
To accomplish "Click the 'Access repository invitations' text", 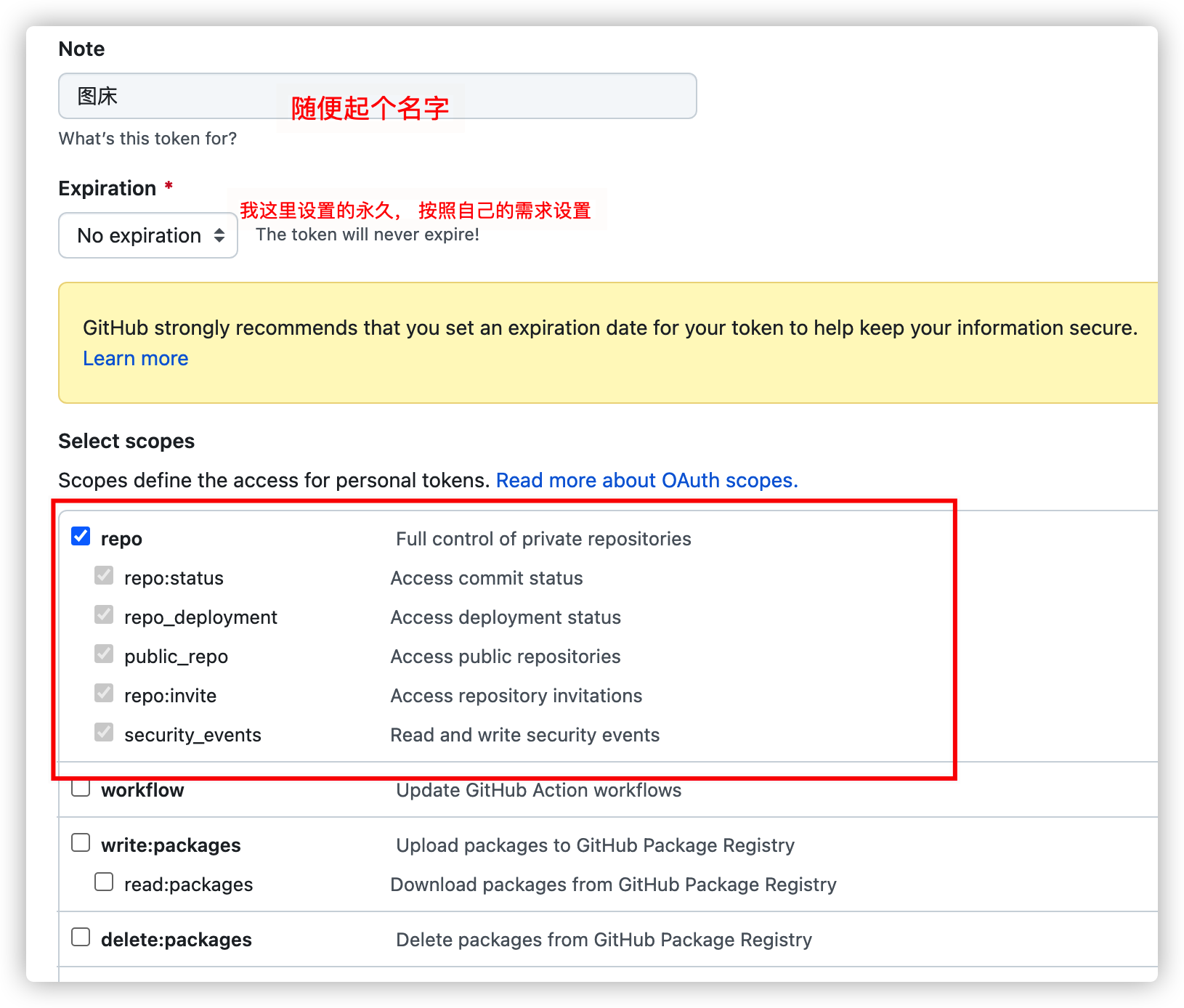I will (516, 696).
